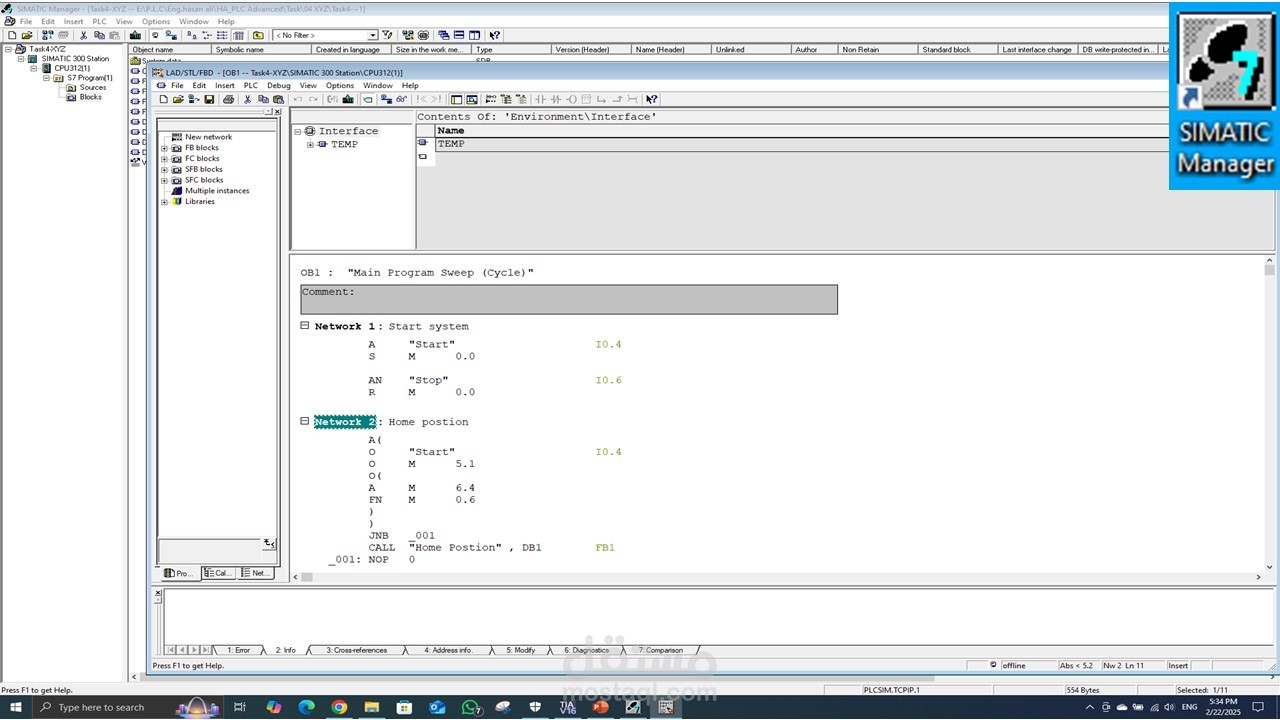Open the Debug menu in the LAD editor
This screenshot has width=1280, height=720.
pyautogui.click(x=279, y=85)
